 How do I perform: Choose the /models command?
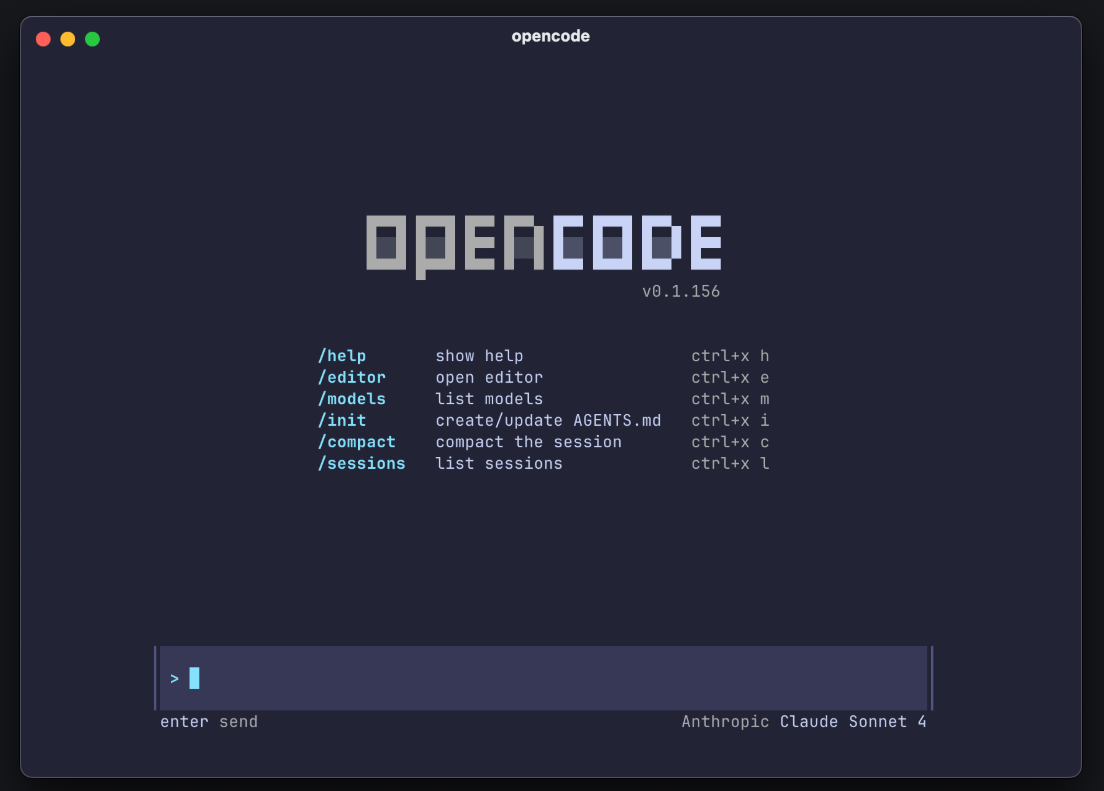(352, 399)
